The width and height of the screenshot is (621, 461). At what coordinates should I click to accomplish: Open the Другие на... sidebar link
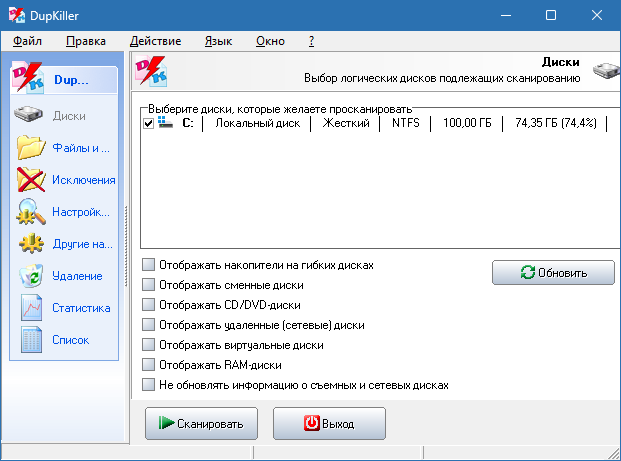[x=82, y=244]
